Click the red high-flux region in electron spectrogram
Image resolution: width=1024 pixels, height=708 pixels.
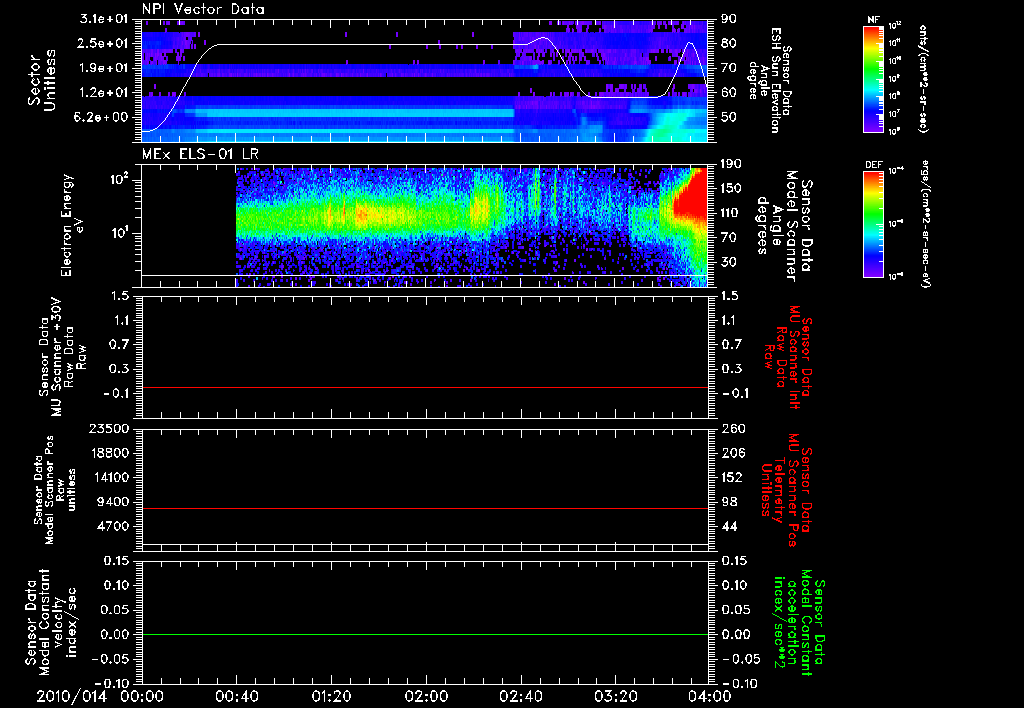click(692, 202)
